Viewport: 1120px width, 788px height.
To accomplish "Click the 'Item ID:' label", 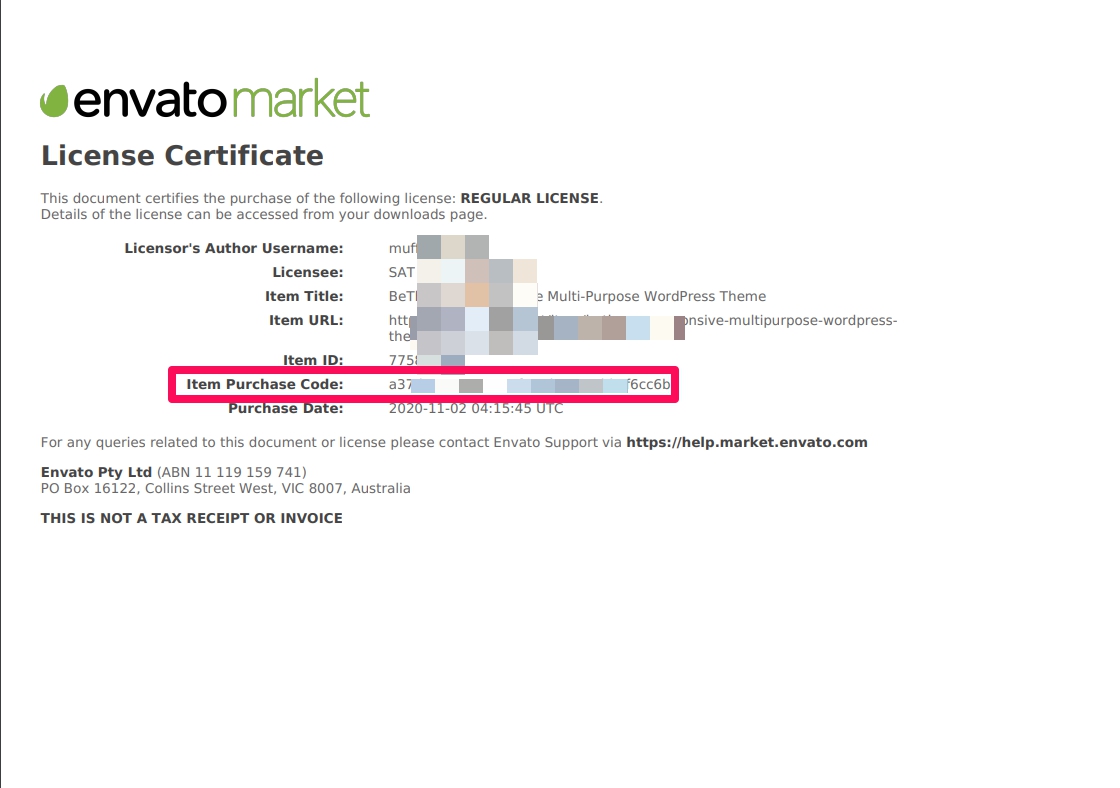I will 313,360.
